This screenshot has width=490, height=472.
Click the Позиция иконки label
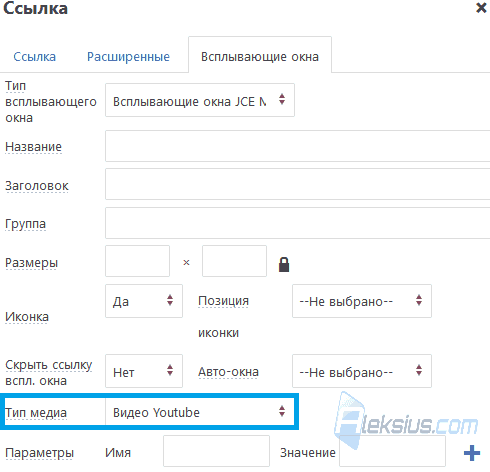point(223,317)
